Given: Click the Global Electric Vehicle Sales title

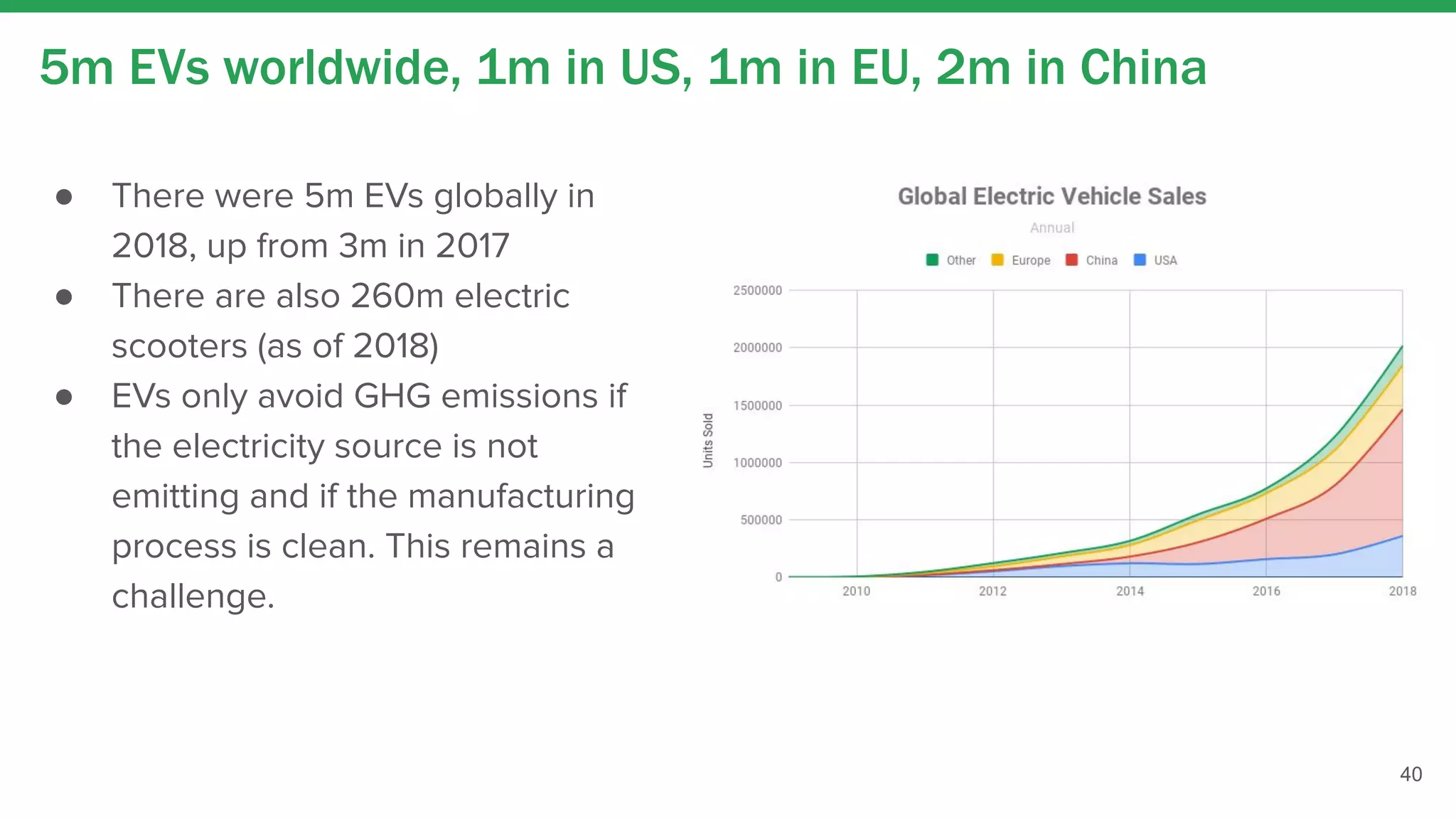Looking at the screenshot, I should pos(1051,196).
